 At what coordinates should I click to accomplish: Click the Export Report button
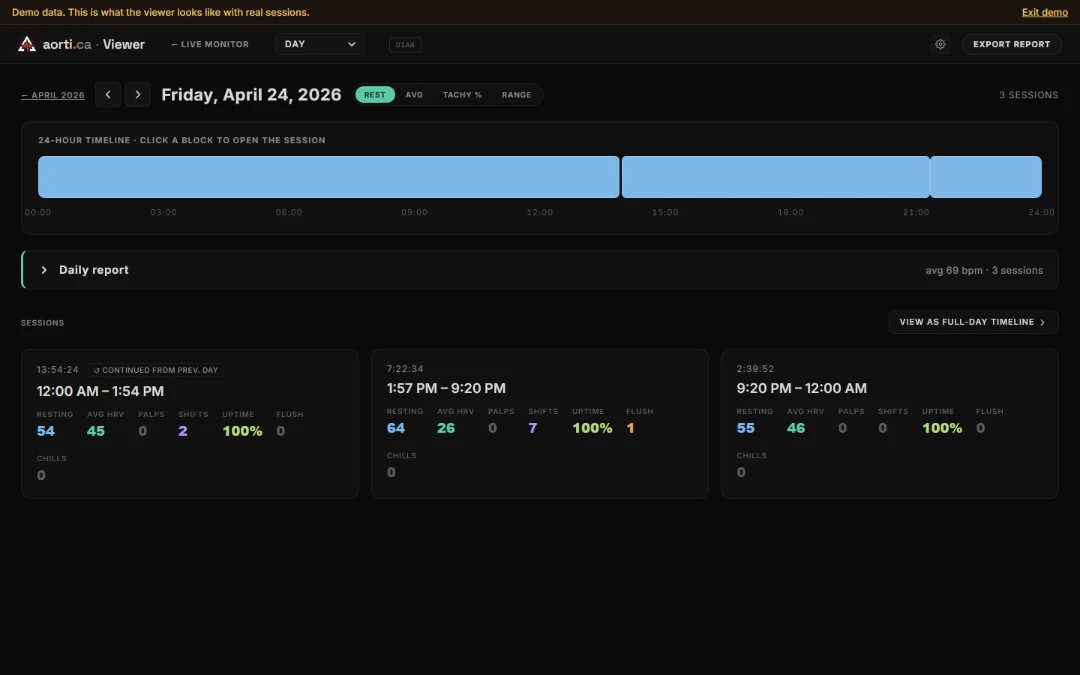tap(1011, 44)
